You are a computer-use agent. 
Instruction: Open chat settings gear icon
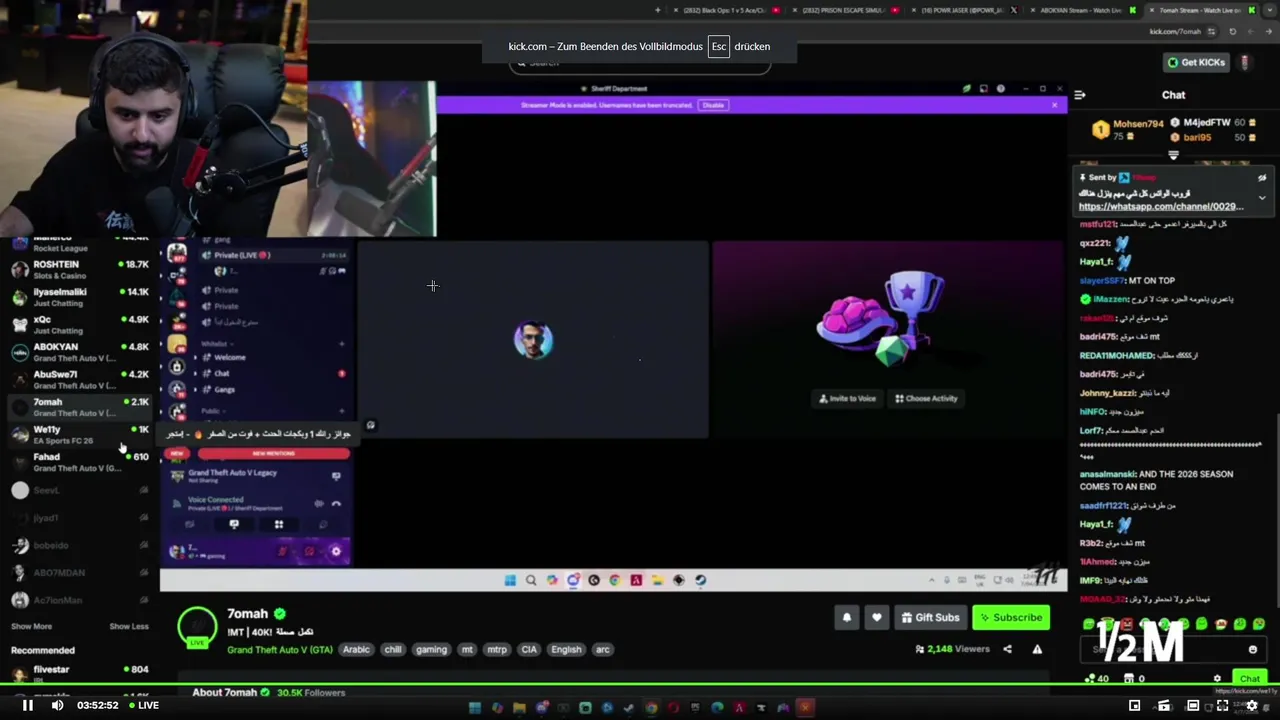tap(1217, 679)
